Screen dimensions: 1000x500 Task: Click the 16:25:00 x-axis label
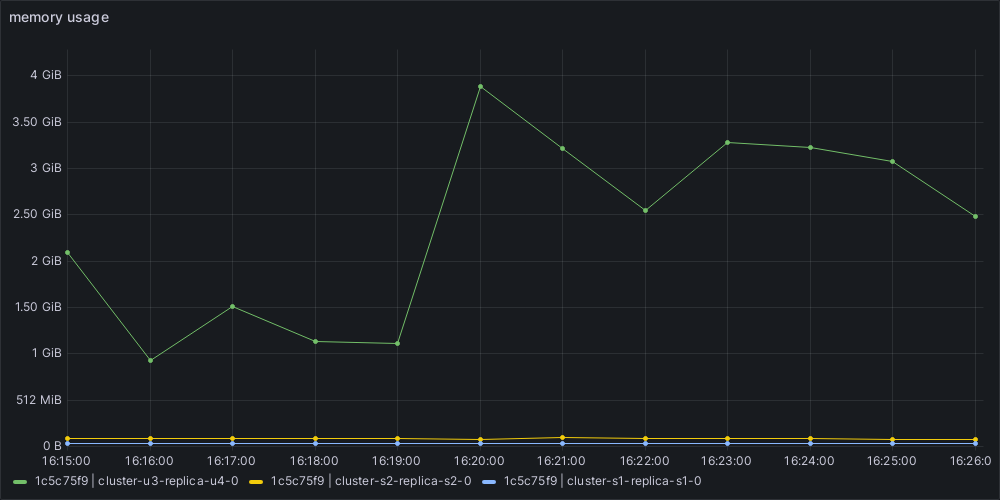pyautogui.click(x=892, y=460)
